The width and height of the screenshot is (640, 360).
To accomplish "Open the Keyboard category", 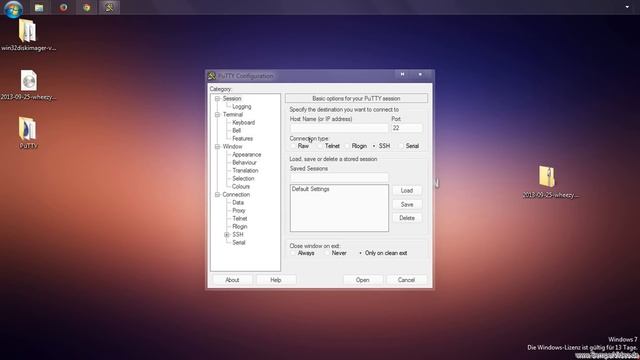I will [243, 122].
